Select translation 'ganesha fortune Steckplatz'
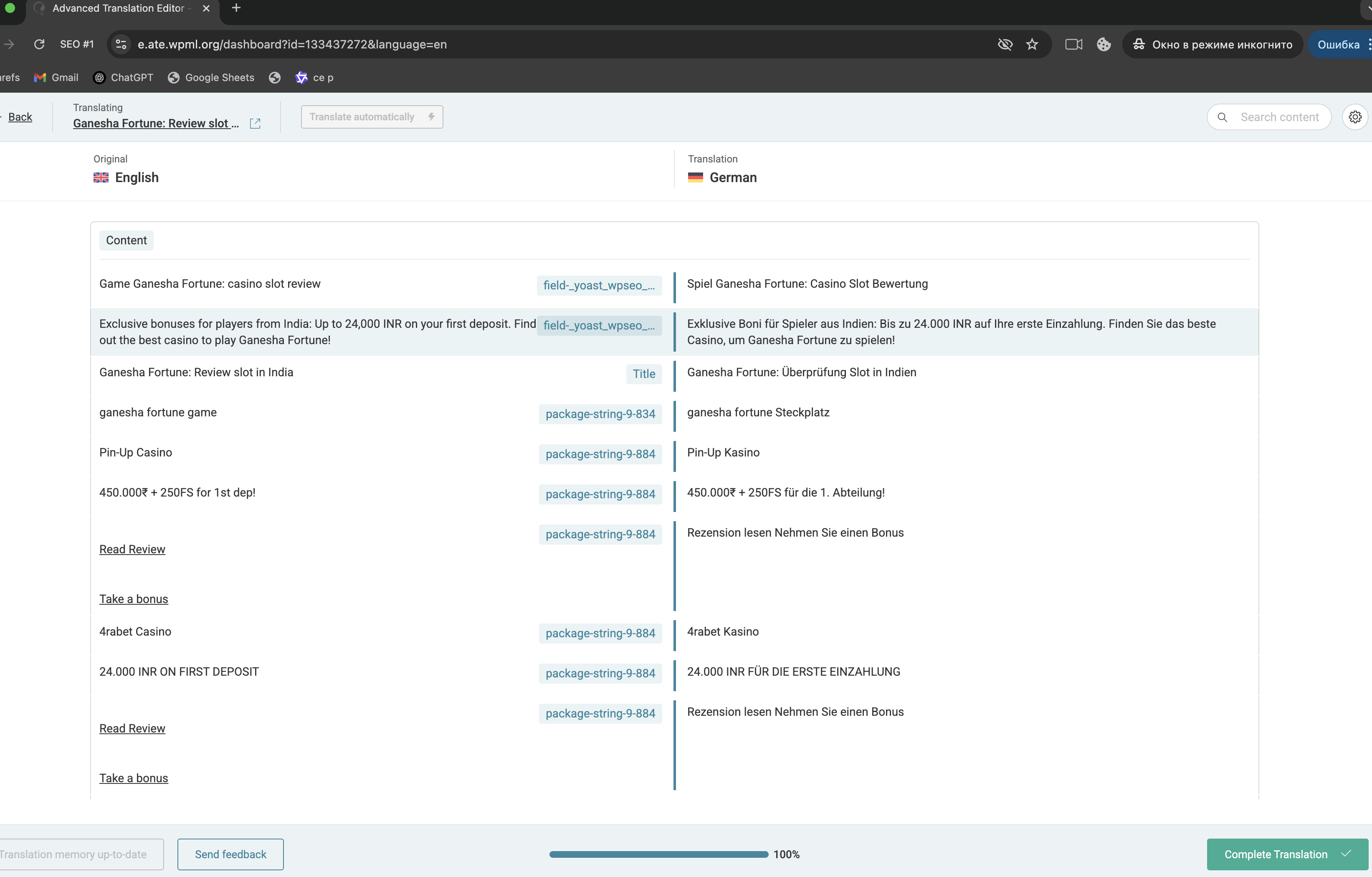Viewport: 1372px width, 877px height. [x=758, y=412]
